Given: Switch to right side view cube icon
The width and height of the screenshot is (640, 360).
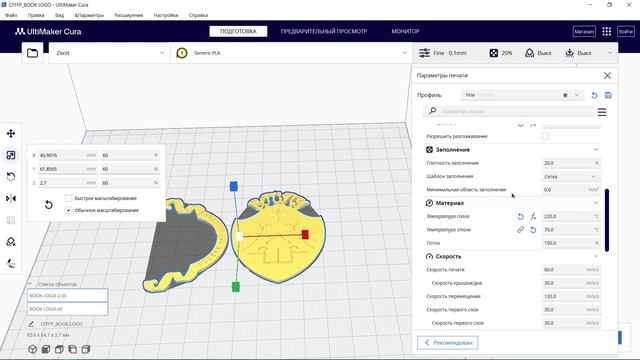Looking at the screenshot, I should tap(86, 349).
